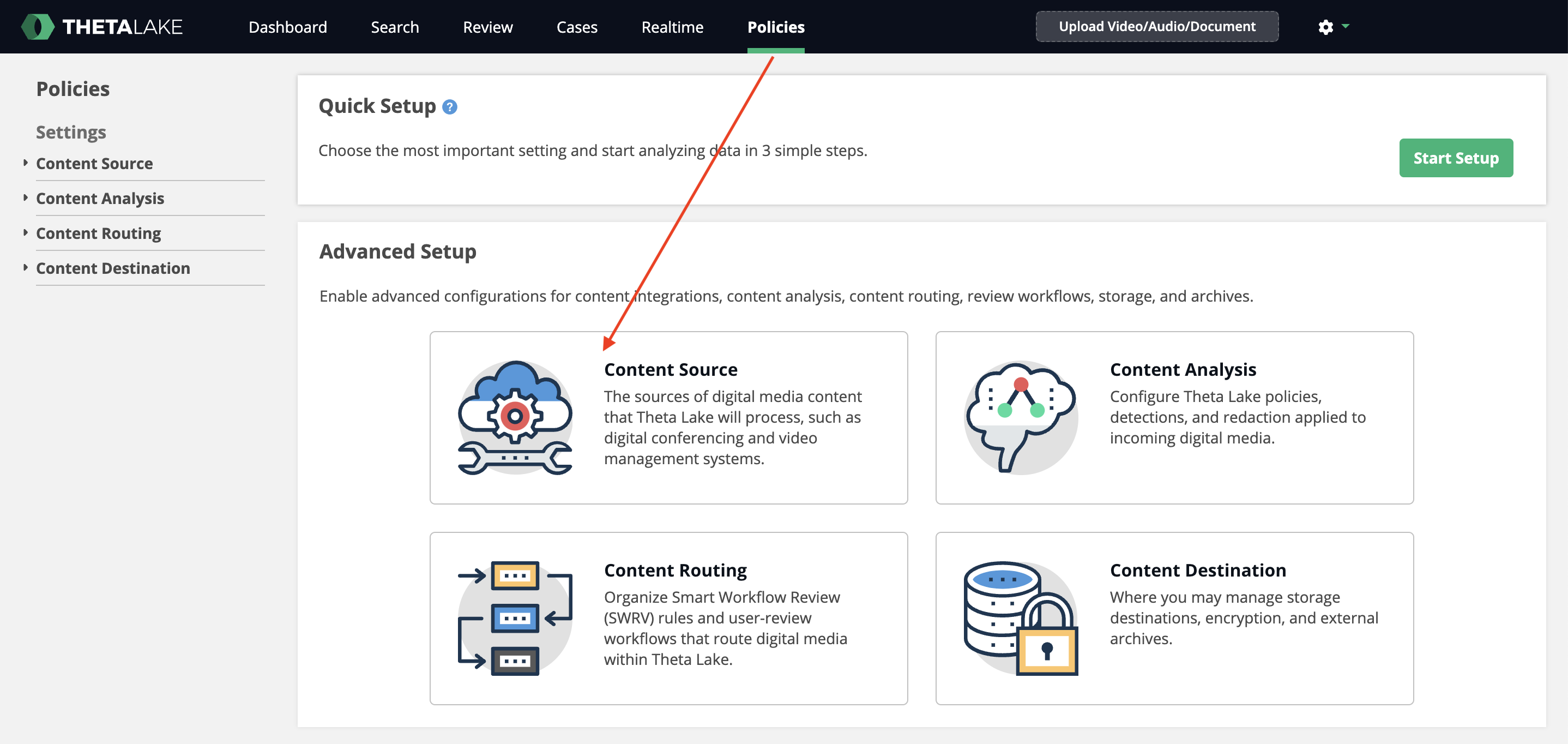The width and height of the screenshot is (1568, 744).
Task: Click 'Choose the most important setting' text
Action: [592, 151]
